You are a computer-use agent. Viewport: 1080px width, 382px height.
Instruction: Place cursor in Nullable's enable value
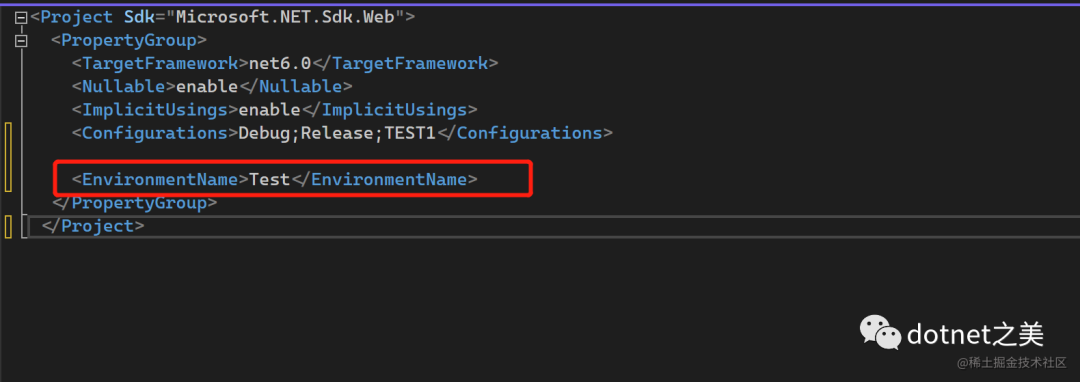[x=207, y=87]
